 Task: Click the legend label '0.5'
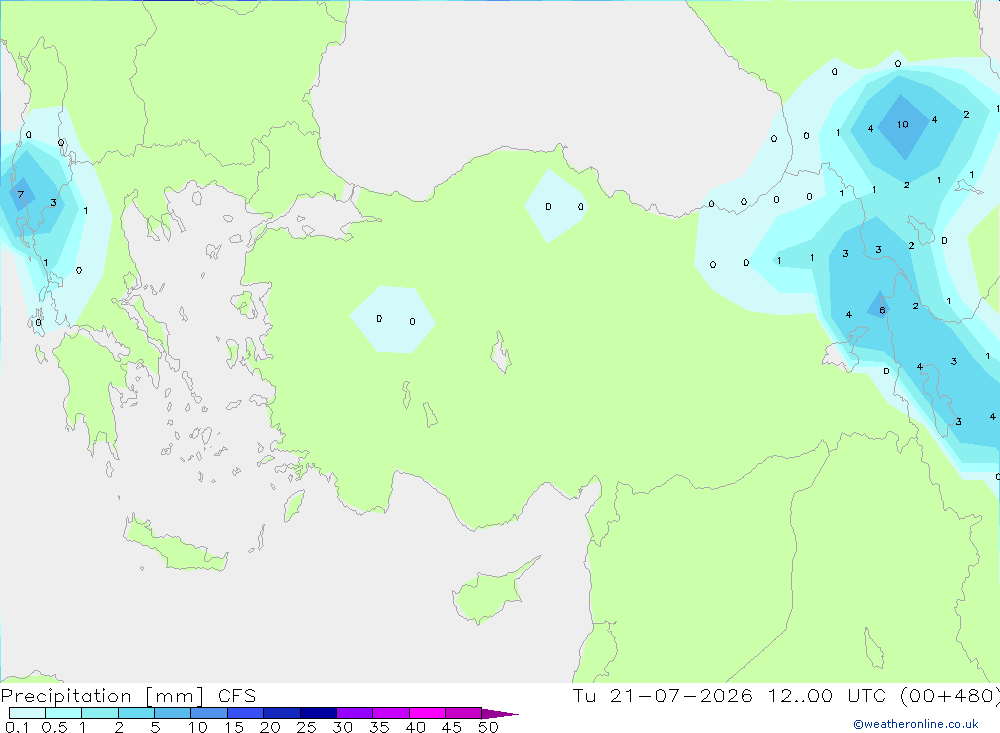tap(54, 727)
